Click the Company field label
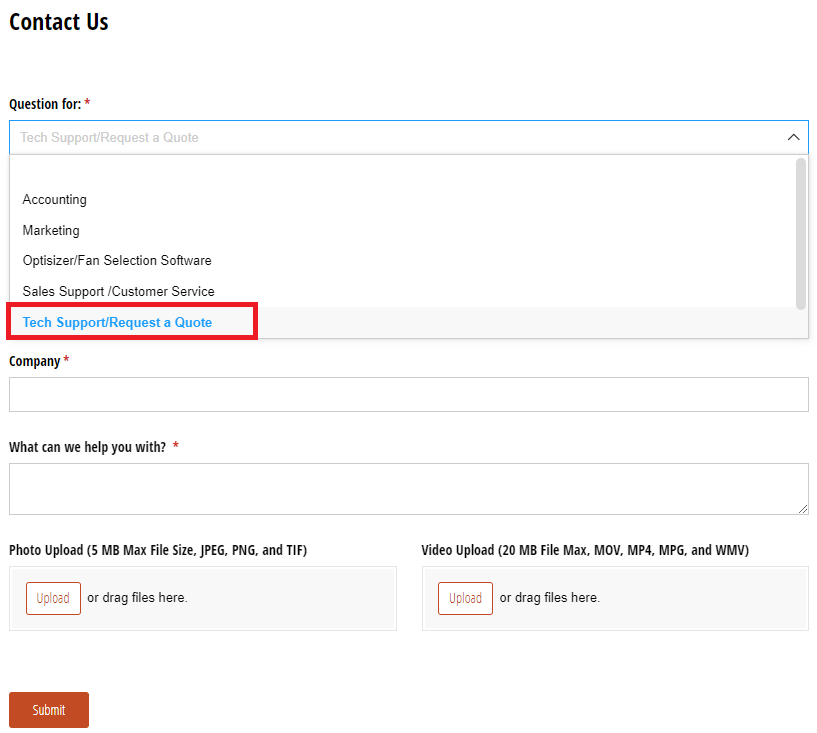This screenshot has height=733, width=817. tap(35, 361)
